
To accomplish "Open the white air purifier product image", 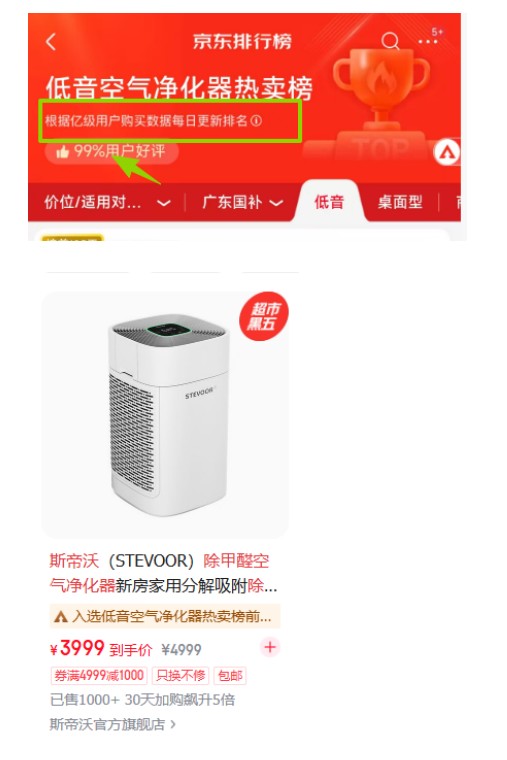I will point(165,415).
